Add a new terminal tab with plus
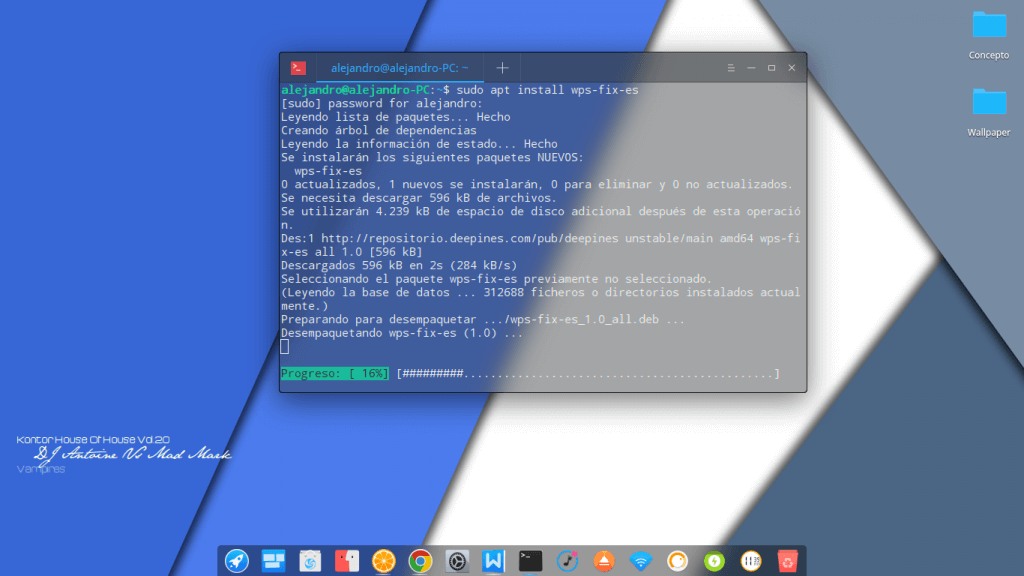Image resolution: width=1024 pixels, height=576 pixels. [x=502, y=68]
